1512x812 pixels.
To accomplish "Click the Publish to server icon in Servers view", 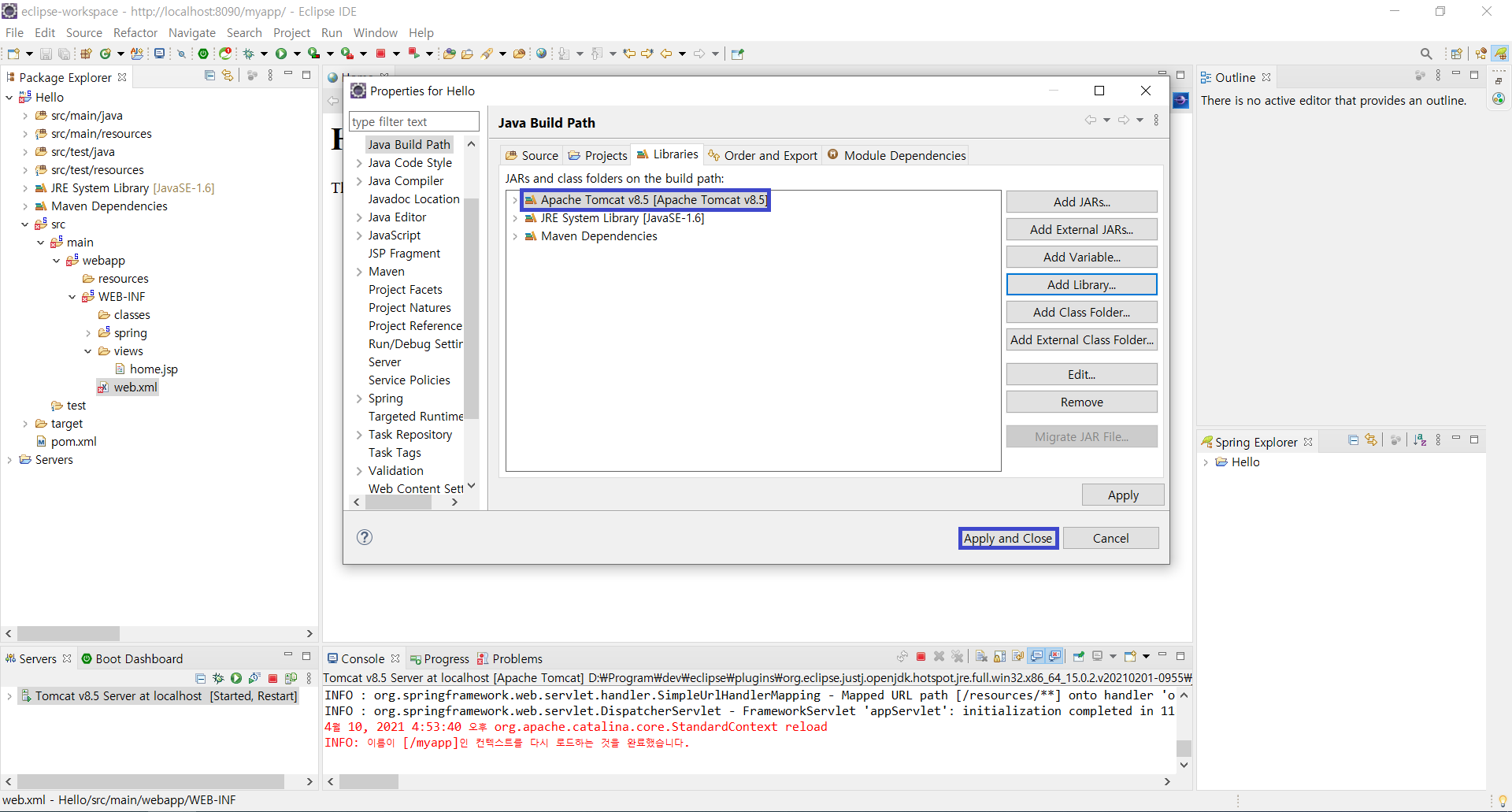I will pos(291,678).
